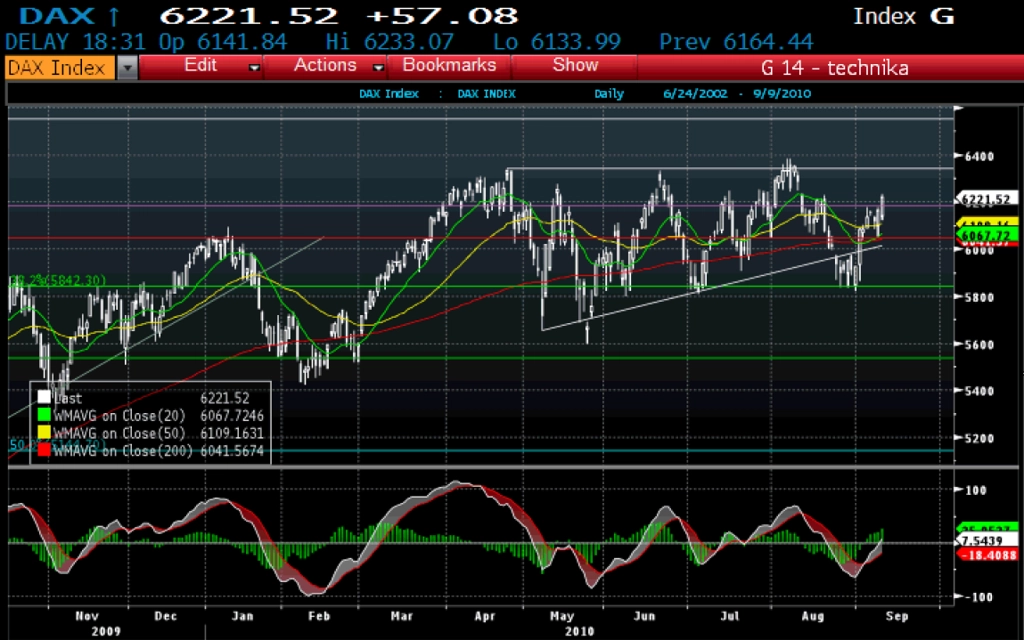1024x640 pixels.
Task: Select the DAX Index orange input field
Action: [x=59, y=67]
